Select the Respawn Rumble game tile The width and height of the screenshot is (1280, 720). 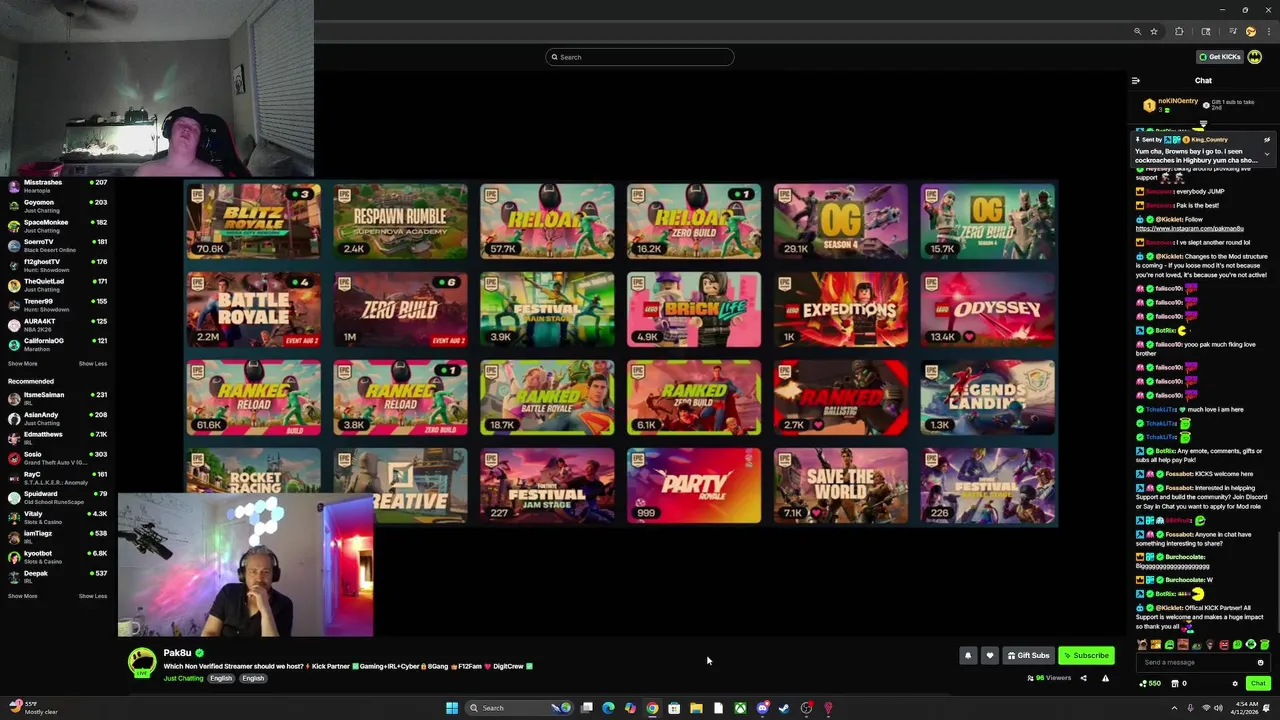(400, 221)
